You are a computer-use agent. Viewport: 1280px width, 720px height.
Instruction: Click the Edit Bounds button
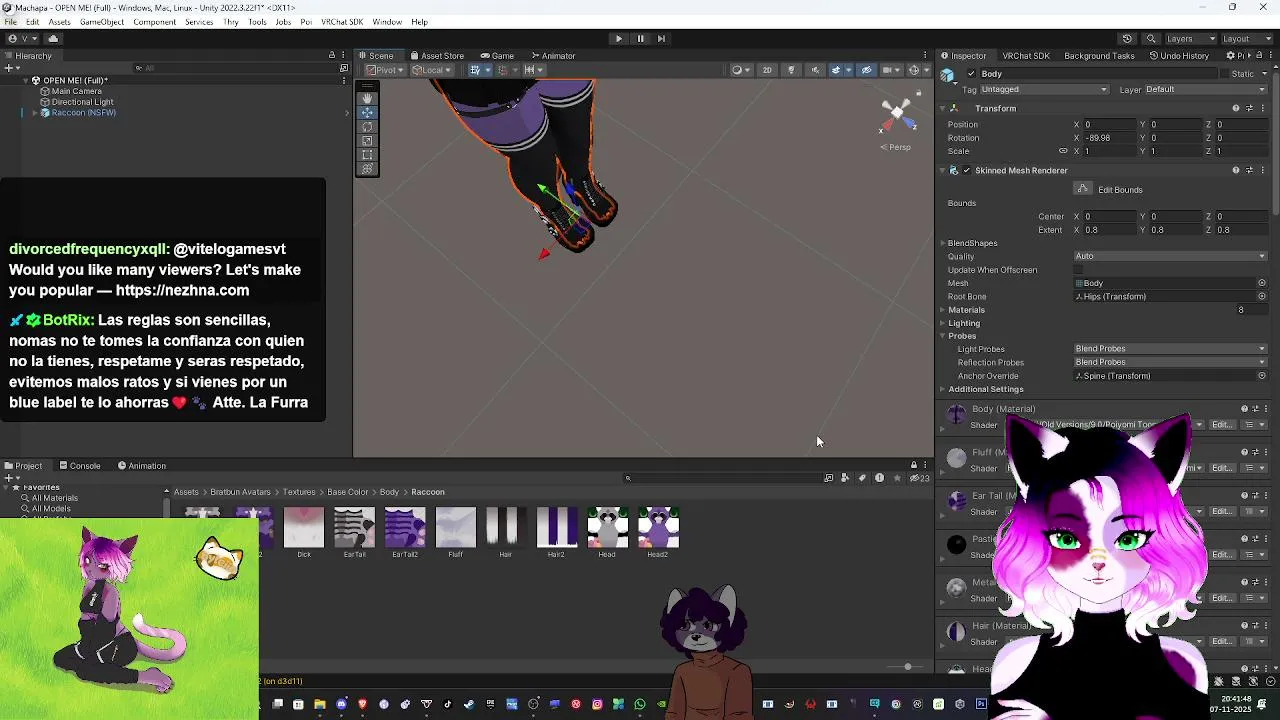1083,189
